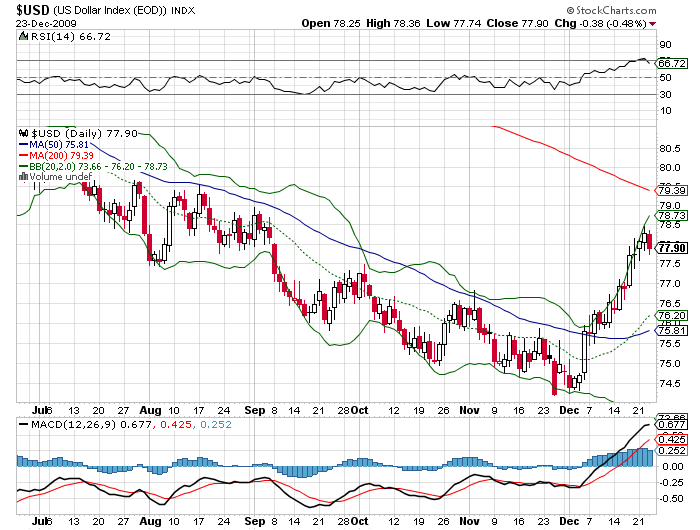The height and width of the screenshot is (530, 700).
Task: Click Dec on the MACD panel date axis
Action: [569, 521]
